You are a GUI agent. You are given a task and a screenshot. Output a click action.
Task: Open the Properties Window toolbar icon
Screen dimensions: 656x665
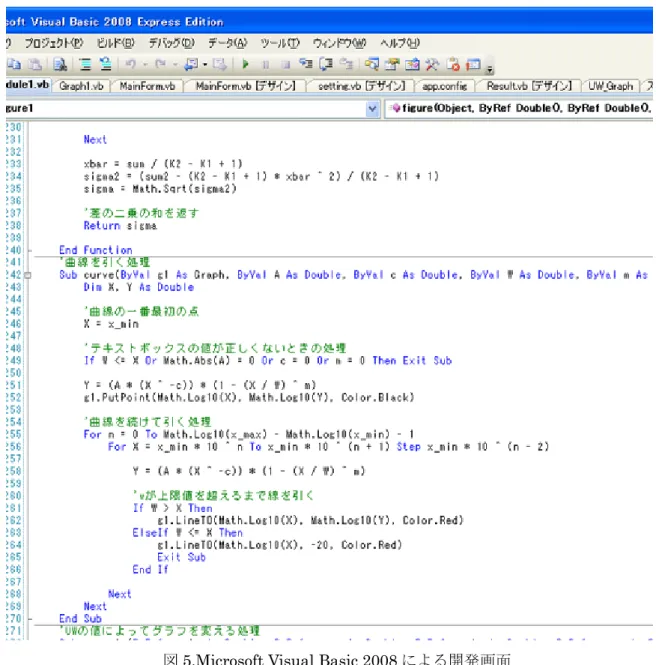coord(391,64)
